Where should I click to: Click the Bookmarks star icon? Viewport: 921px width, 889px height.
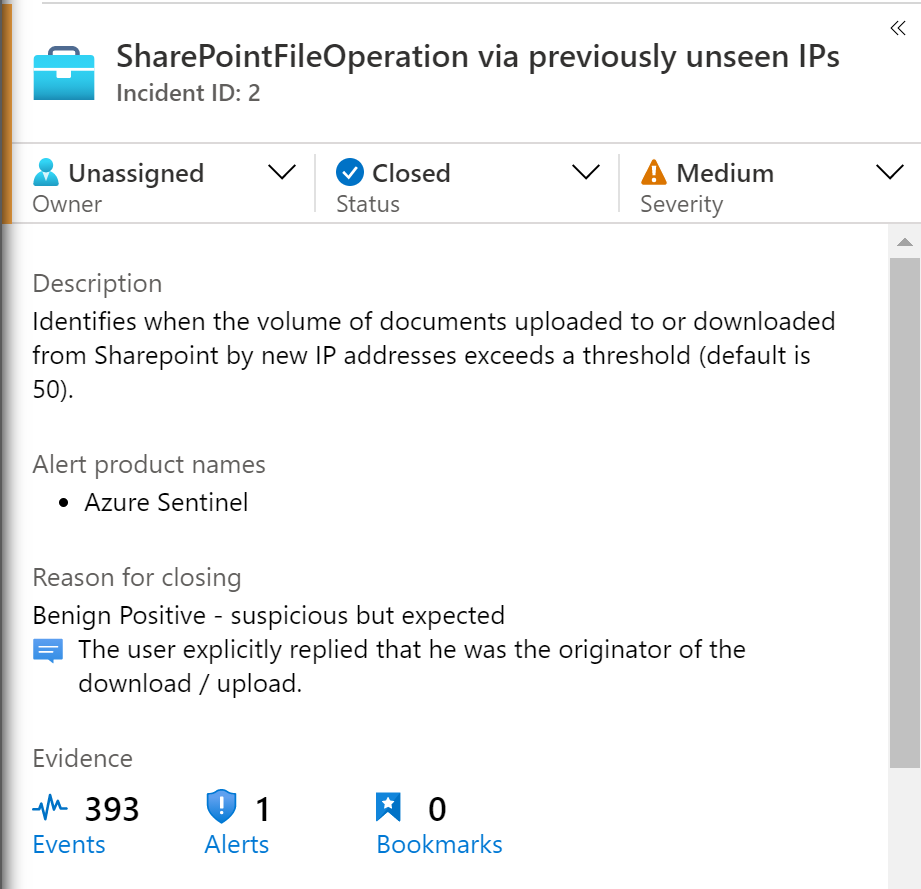pos(388,807)
